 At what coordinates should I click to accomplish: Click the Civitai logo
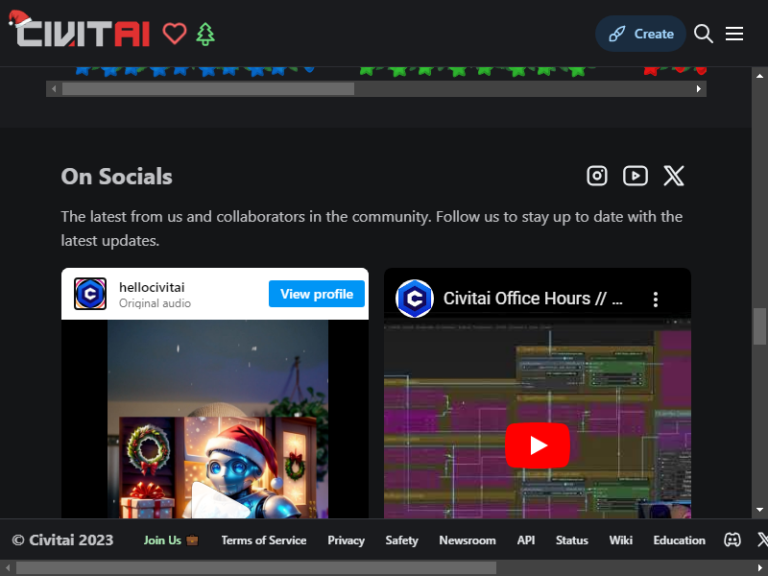pyautogui.click(x=79, y=29)
